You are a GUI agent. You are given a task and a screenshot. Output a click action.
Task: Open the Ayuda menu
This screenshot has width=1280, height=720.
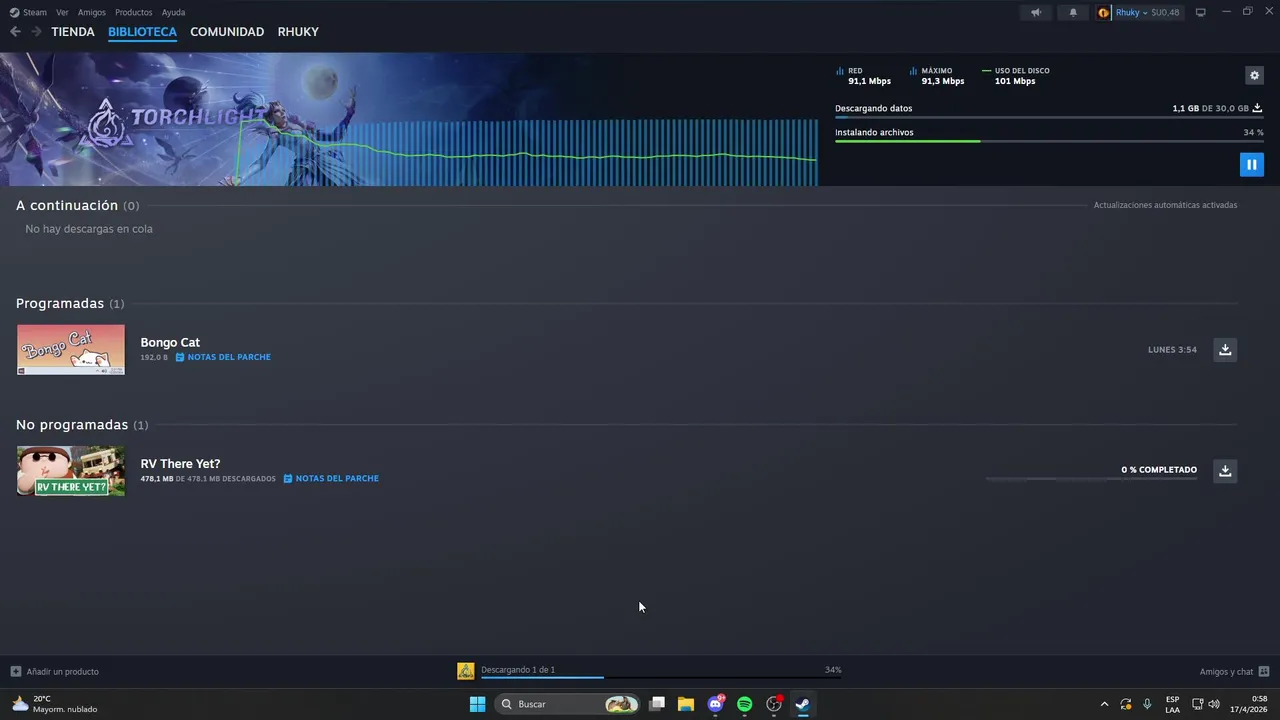173,12
